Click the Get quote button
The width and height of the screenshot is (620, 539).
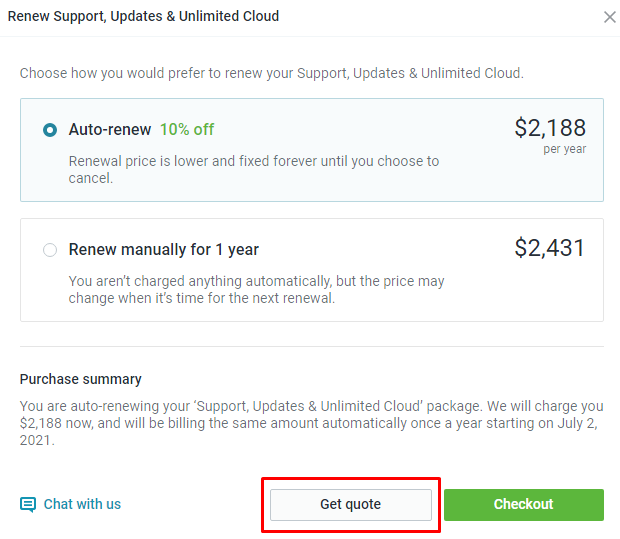(351, 505)
